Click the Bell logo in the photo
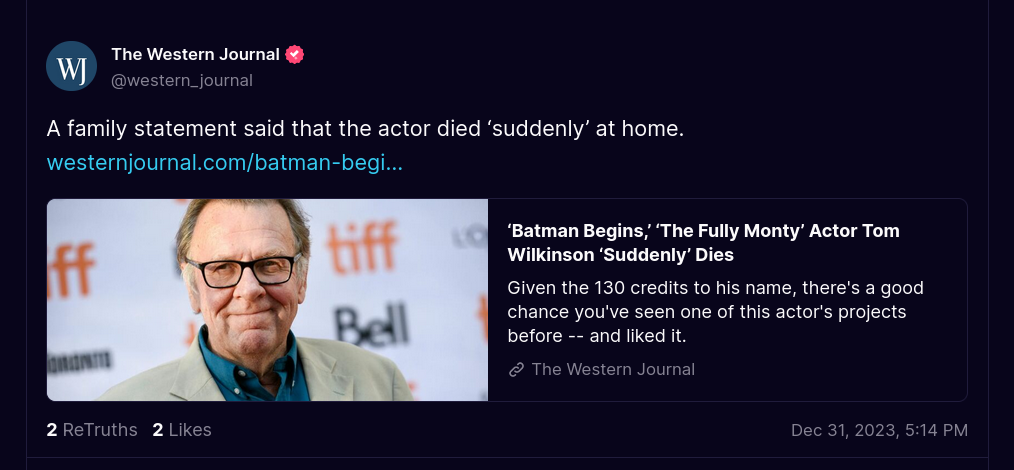This screenshot has width=1014, height=470. pos(372,325)
